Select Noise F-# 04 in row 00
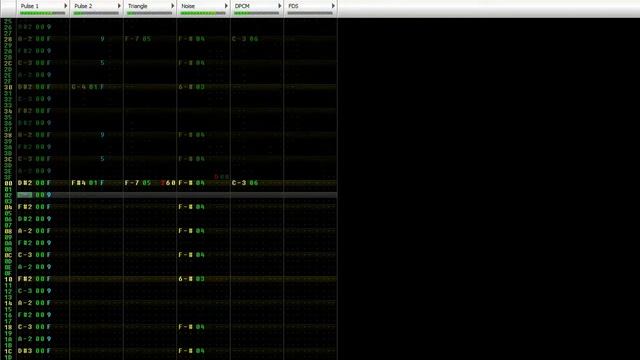This screenshot has height=360, width=640. (191, 183)
